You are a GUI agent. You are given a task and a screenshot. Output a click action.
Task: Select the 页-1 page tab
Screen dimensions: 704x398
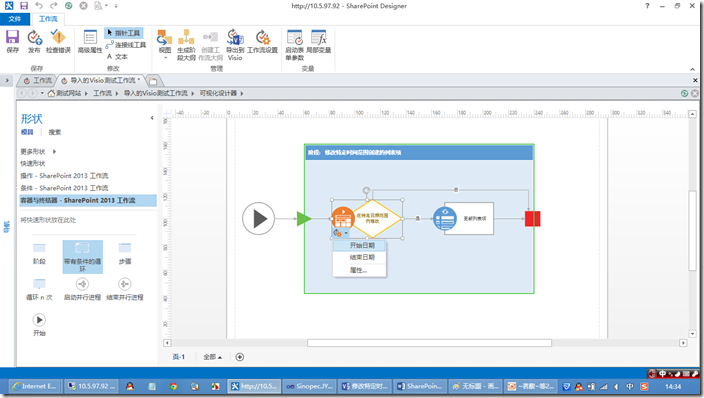click(x=179, y=357)
